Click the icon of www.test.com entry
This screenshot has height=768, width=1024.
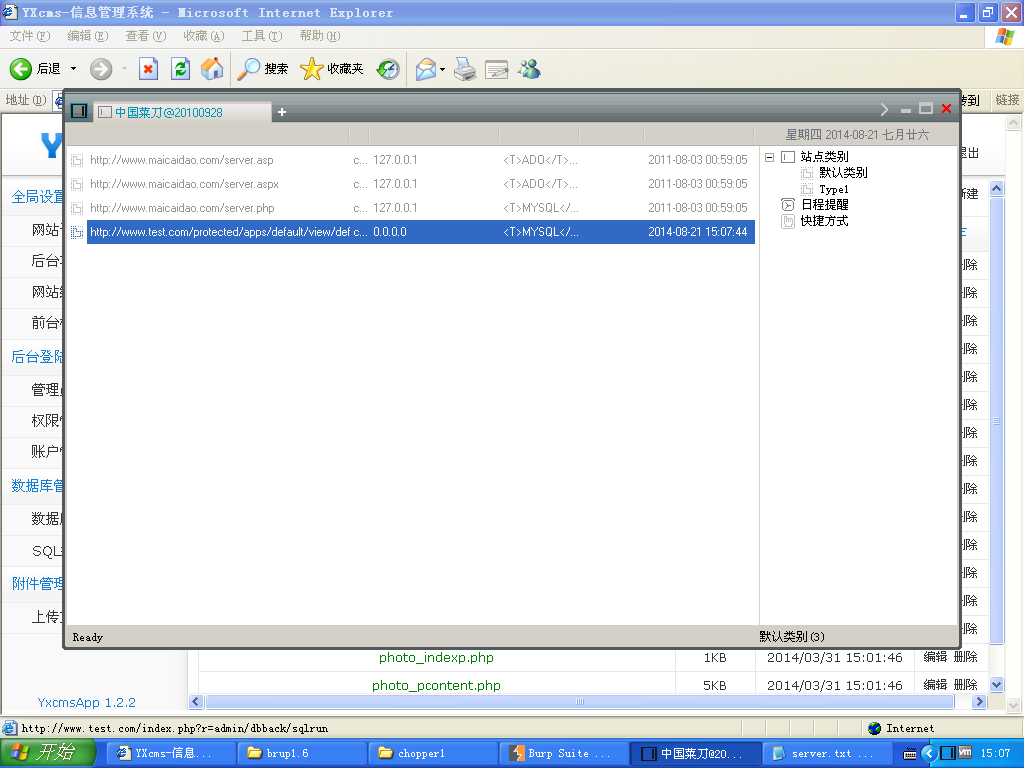tap(77, 232)
